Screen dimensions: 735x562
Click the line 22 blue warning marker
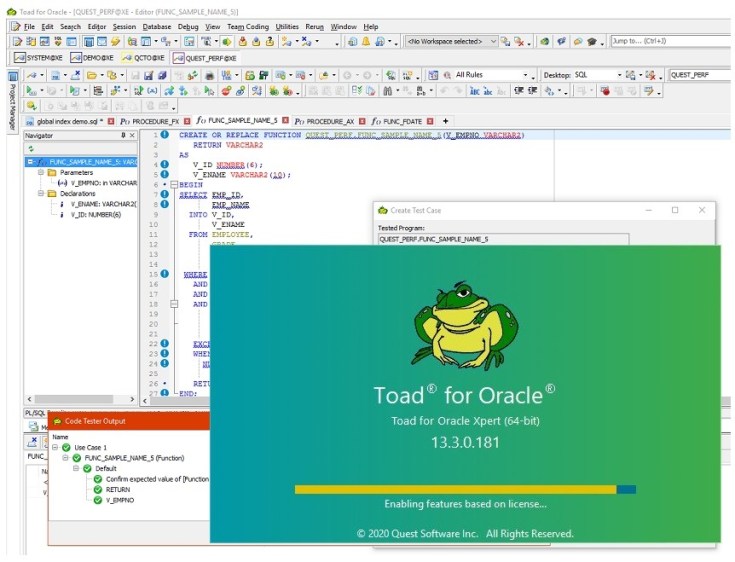165,344
